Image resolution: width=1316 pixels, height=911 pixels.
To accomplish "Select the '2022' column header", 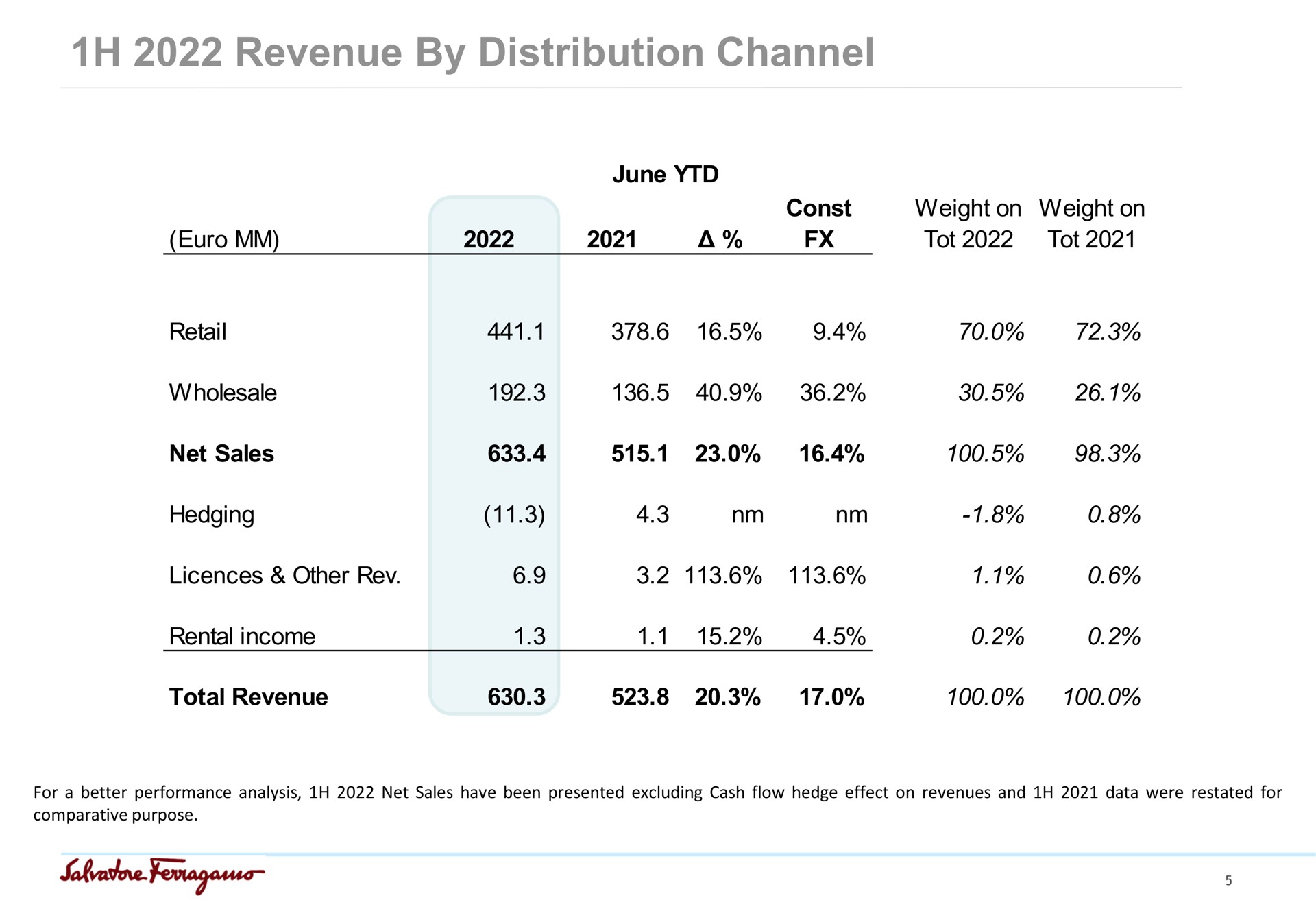I will (489, 239).
